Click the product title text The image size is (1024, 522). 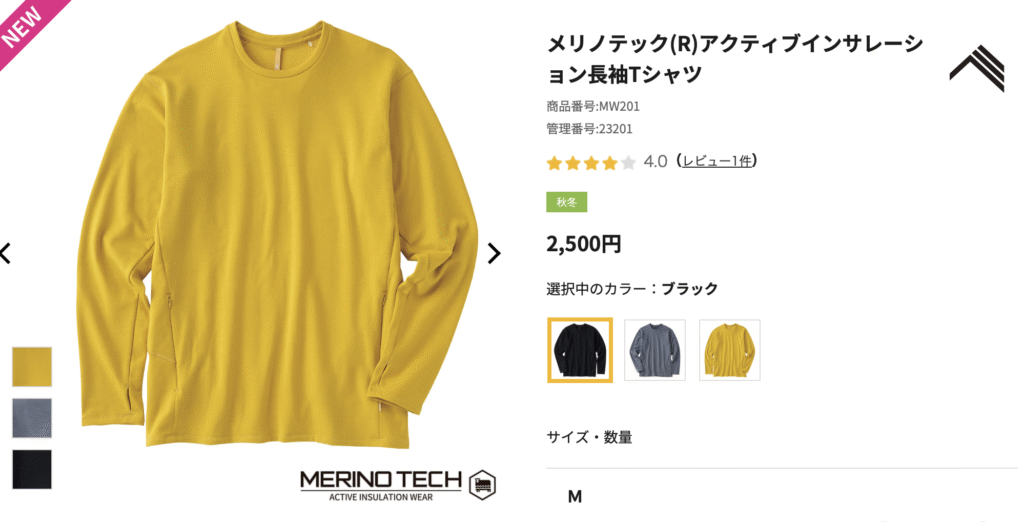tap(735, 59)
